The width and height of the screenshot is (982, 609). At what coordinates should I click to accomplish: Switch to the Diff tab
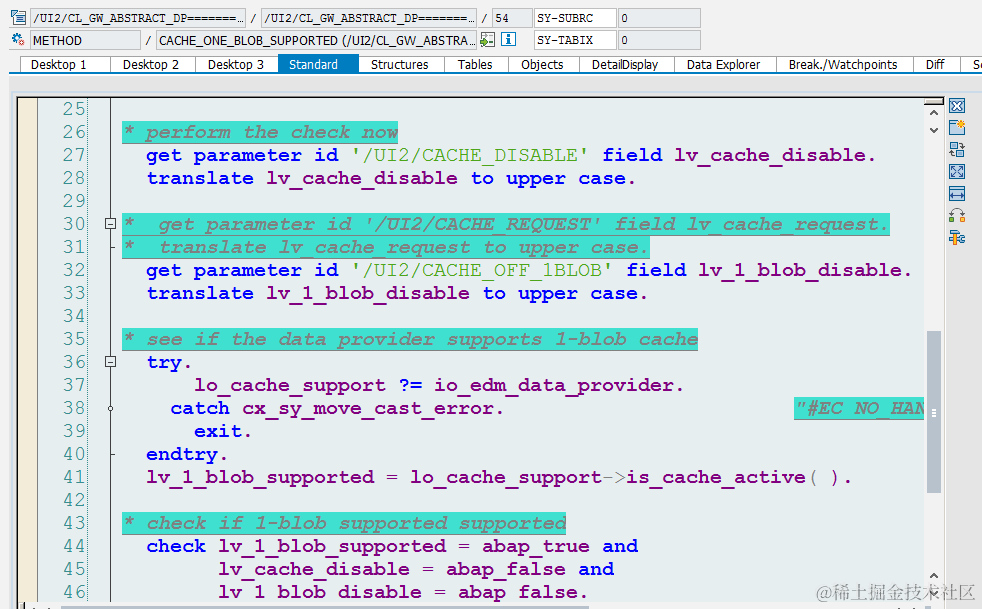pos(936,65)
